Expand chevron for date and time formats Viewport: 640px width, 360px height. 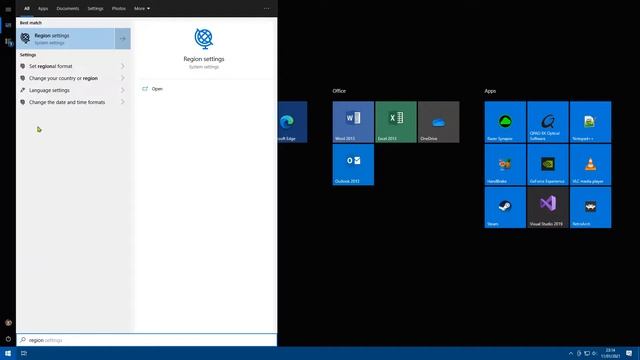pyautogui.click(x=123, y=102)
